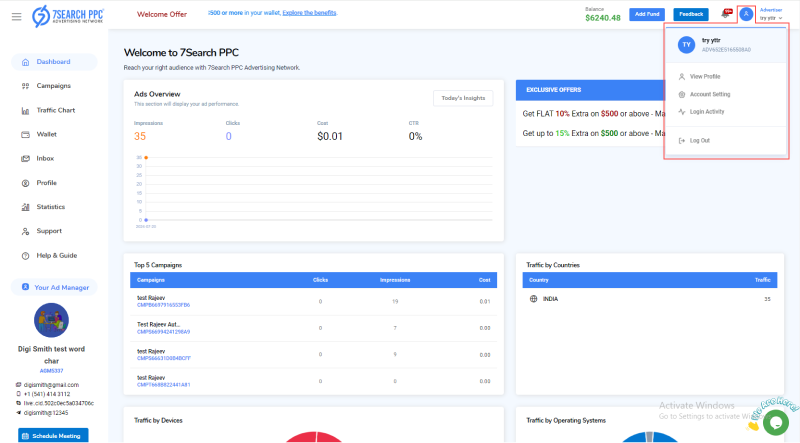Click the Campaigns column header

(151, 280)
